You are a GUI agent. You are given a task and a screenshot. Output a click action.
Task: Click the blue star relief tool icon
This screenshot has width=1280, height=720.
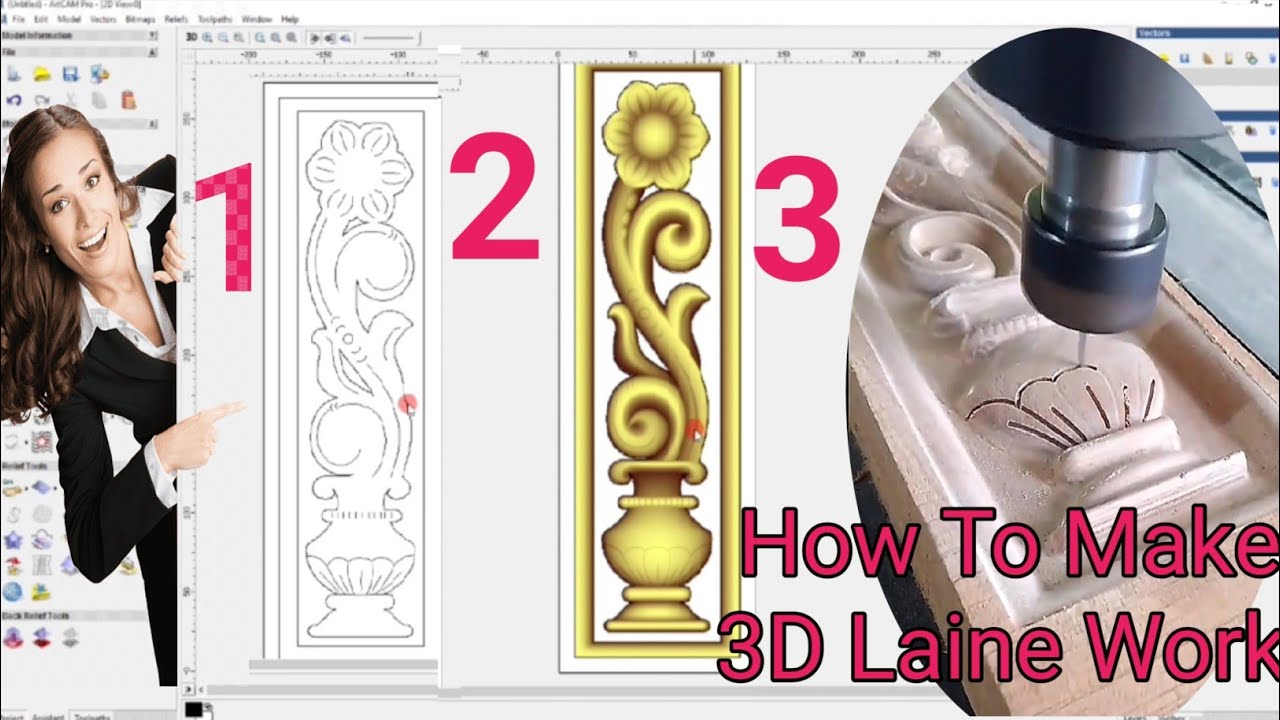point(14,540)
